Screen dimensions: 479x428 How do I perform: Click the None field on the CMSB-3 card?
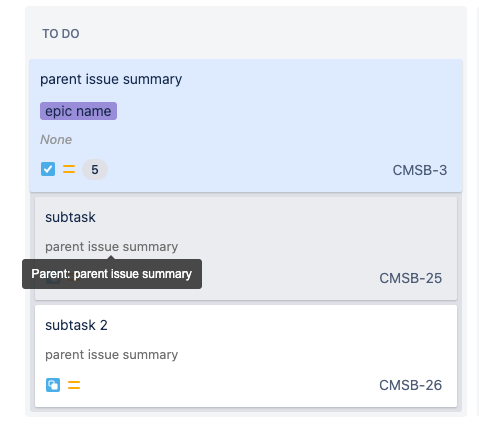pyautogui.click(x=56, y=140)
